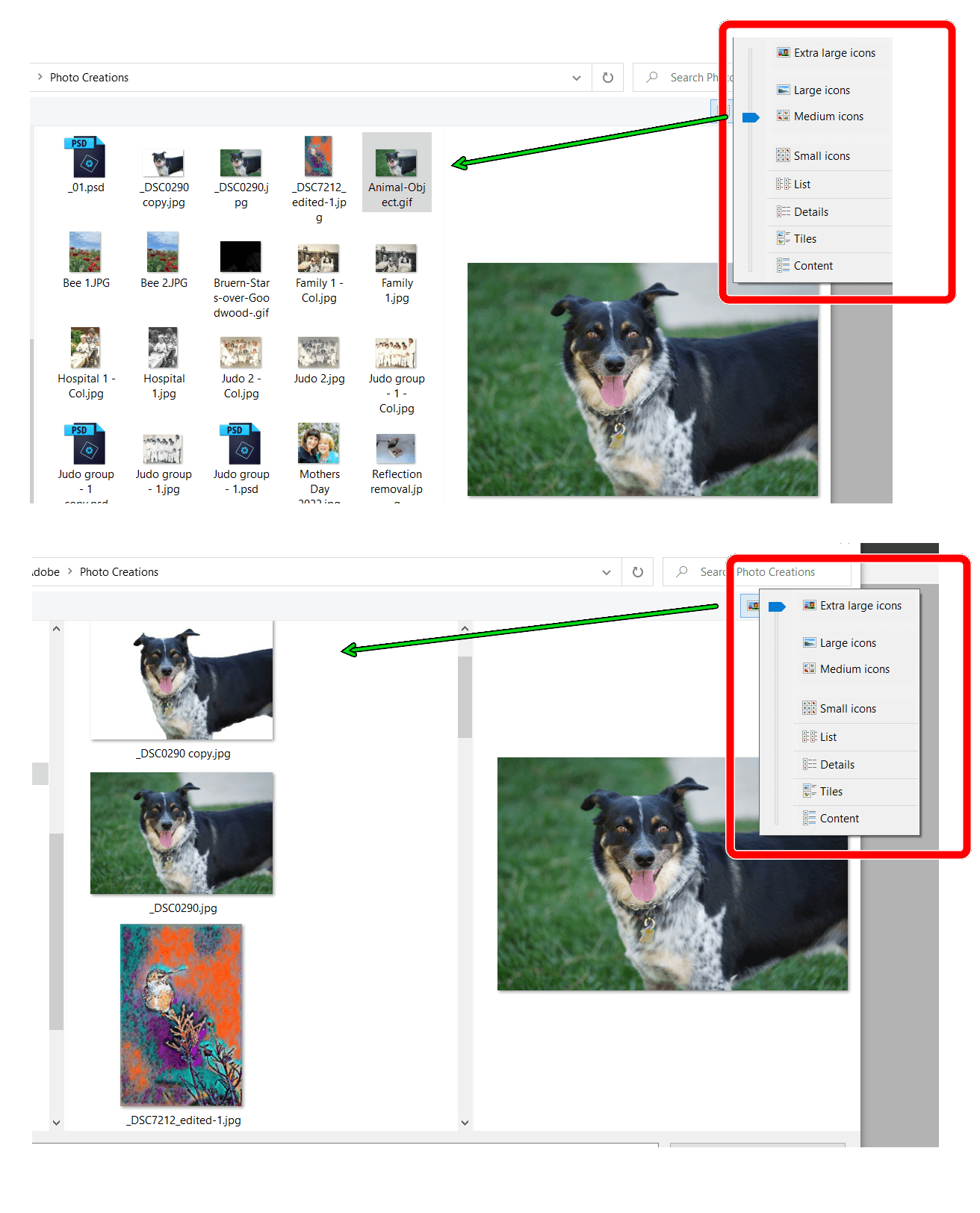Select the Family 1 - Col.jpg thumbnail
Screen dimensions: 980x1213
pyautogui.click(x=318, y=258)
